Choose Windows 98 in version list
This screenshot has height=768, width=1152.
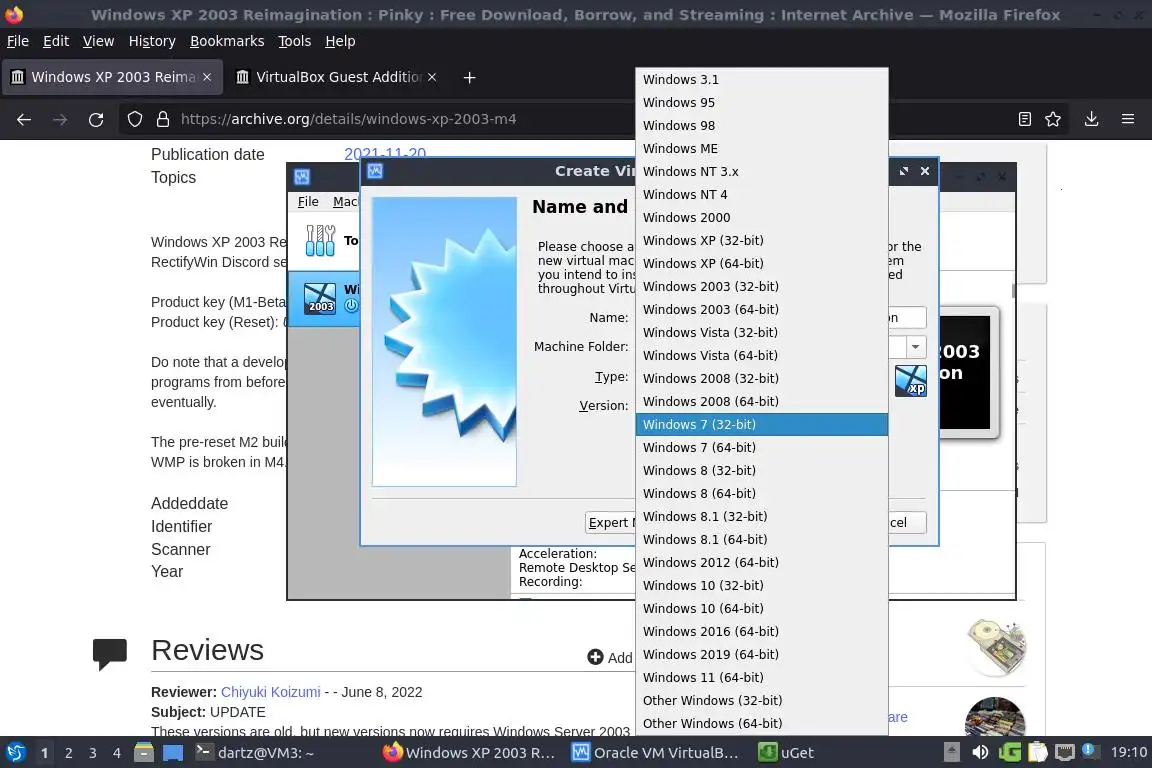[761, 126]
